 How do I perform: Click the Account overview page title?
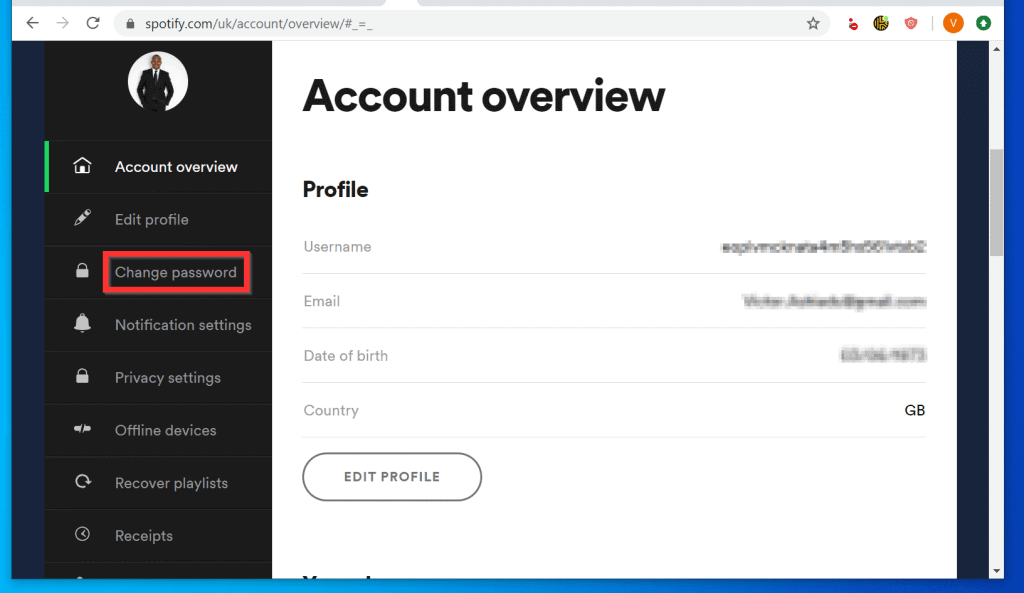484,96
